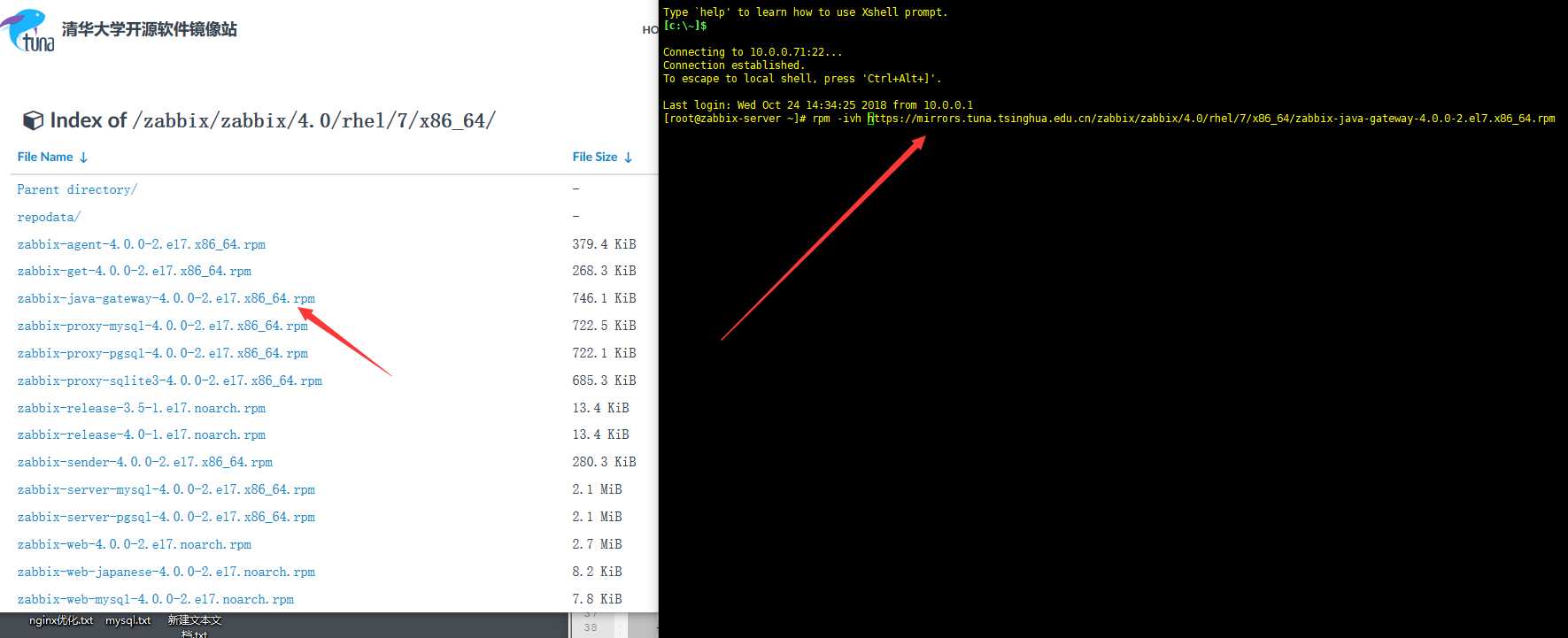The width and height of the screenshot is (1568, 638).
Task: Download zabbix-proxy-mysql-4.0.0-2.el7.x86_64.rpm
Action: coord(163,326)
